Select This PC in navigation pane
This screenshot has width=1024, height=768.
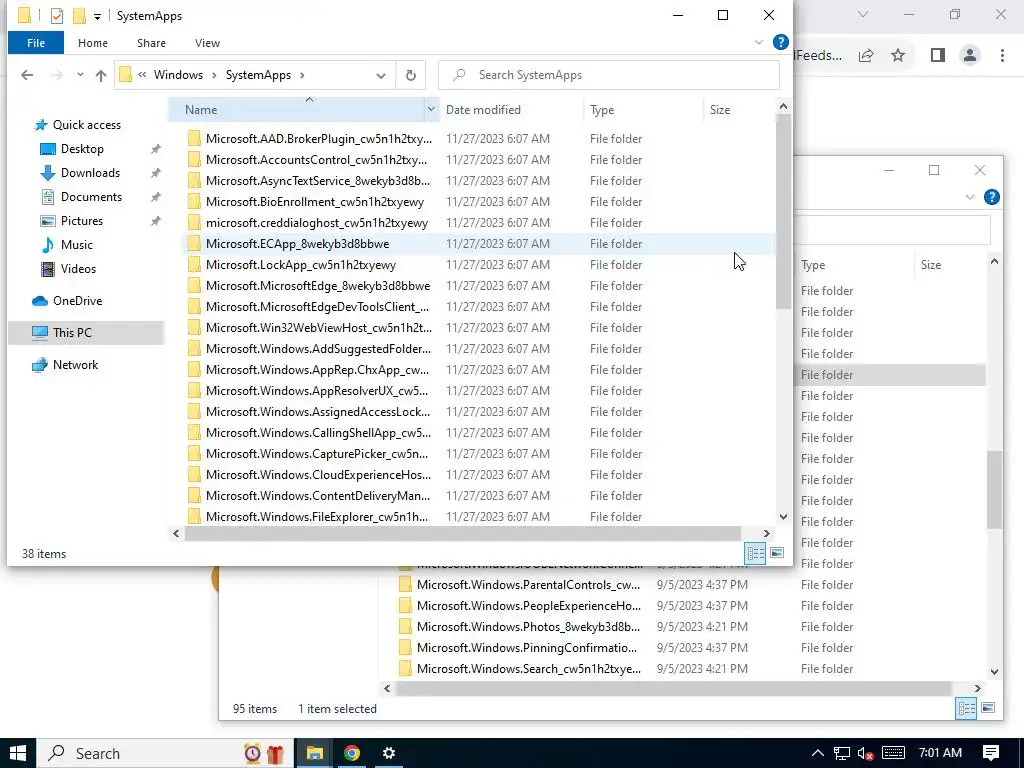[x=72, y=332]
